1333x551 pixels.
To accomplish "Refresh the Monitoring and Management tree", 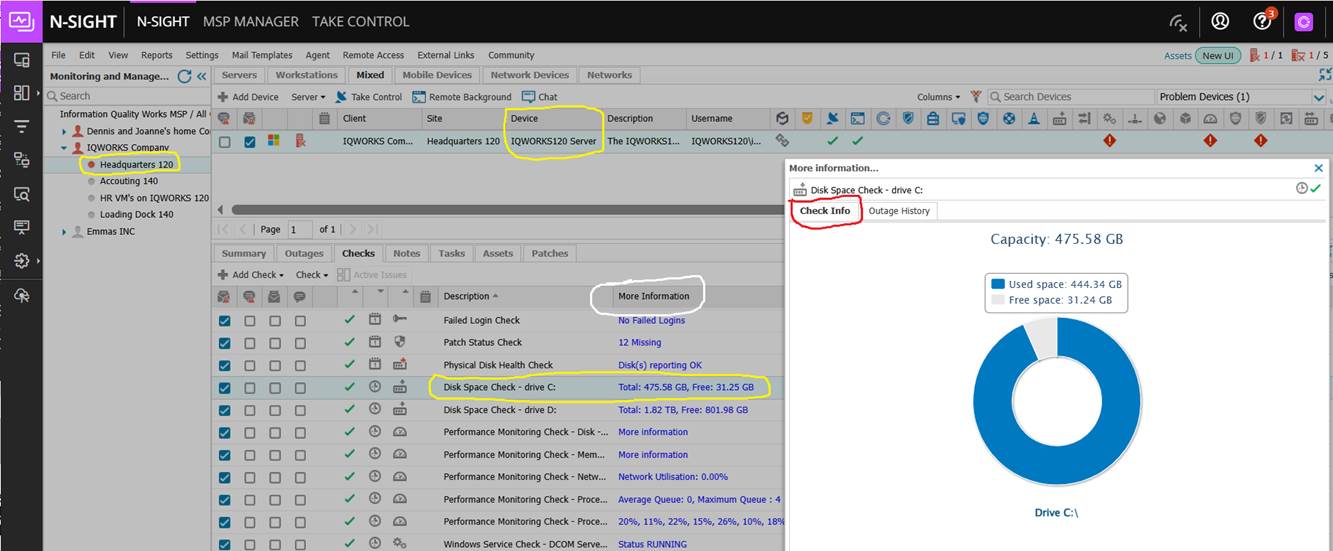I will point(184,76).
